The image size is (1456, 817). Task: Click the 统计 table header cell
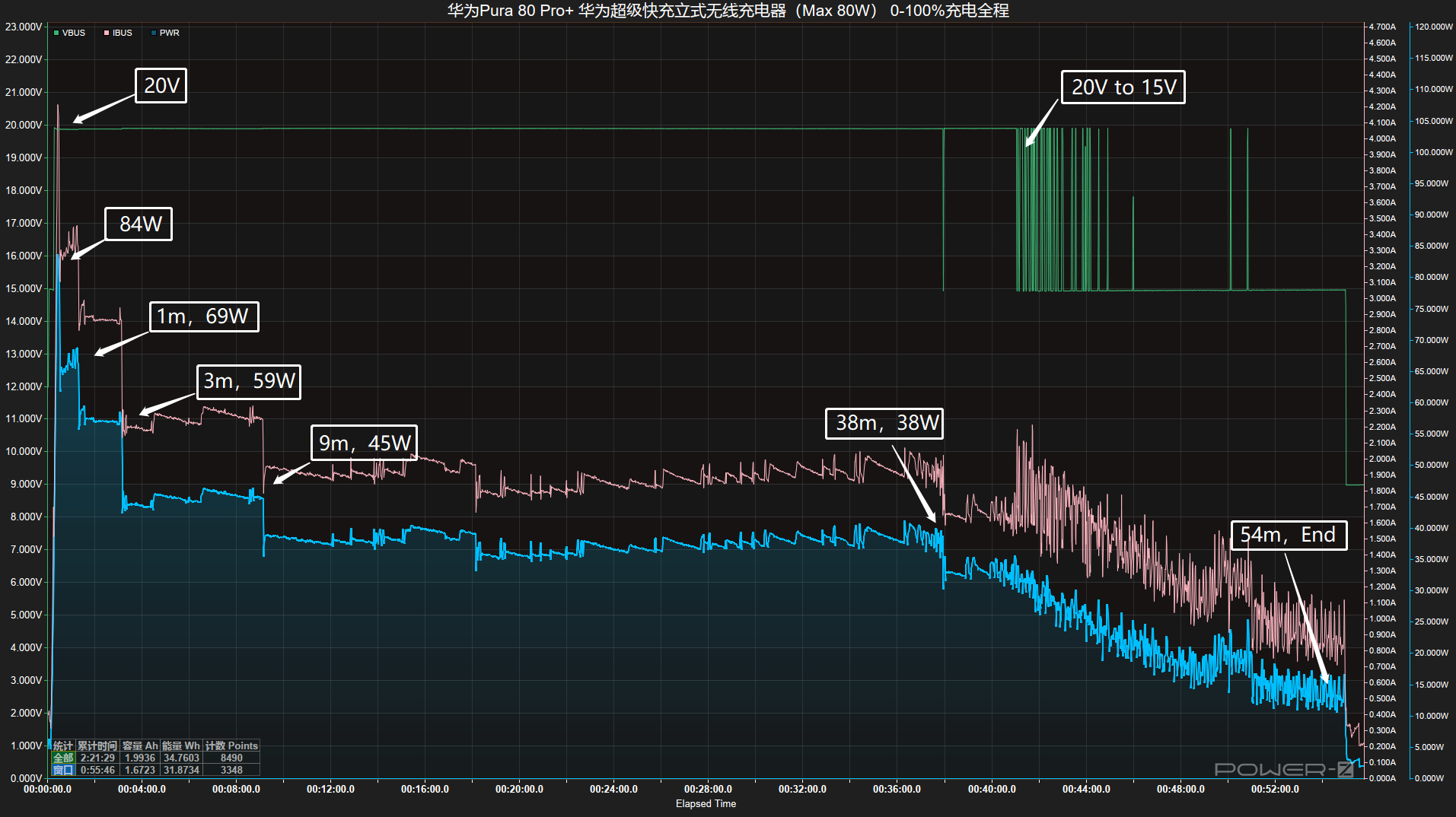point(63,745)
